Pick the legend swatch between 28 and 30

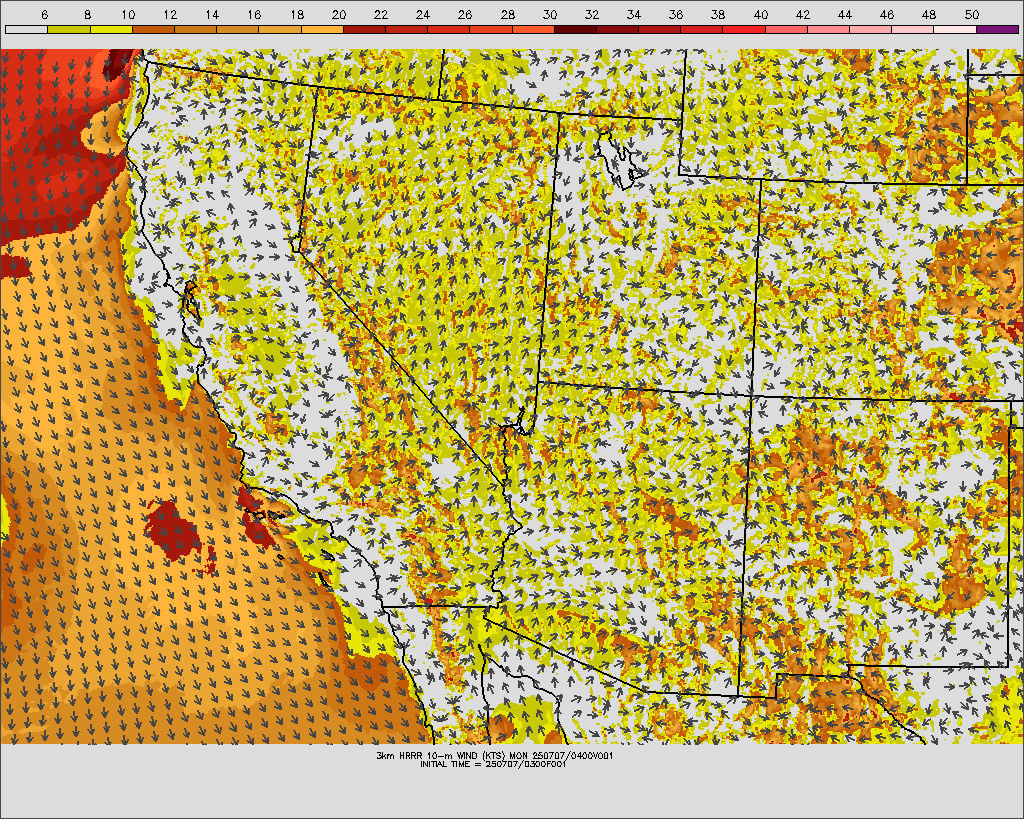pos(534,29)
